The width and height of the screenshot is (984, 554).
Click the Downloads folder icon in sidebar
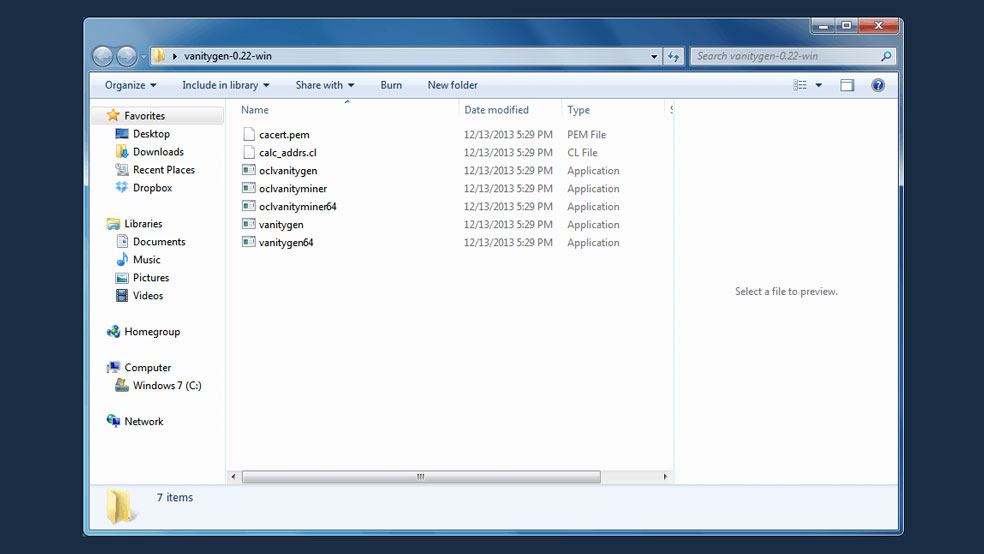(122, 151)
